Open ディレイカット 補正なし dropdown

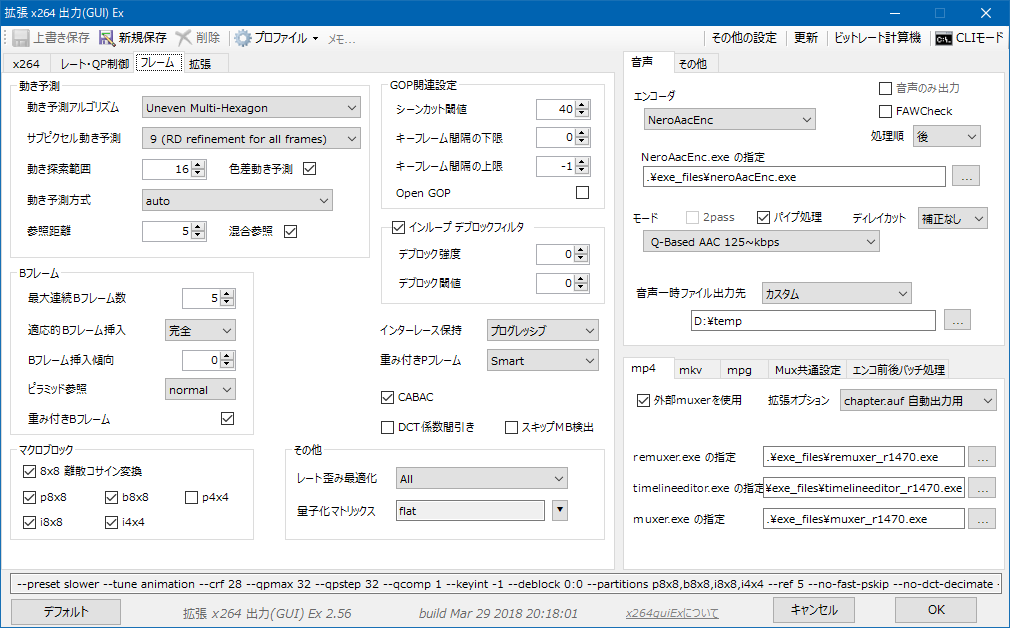point(953,218)
